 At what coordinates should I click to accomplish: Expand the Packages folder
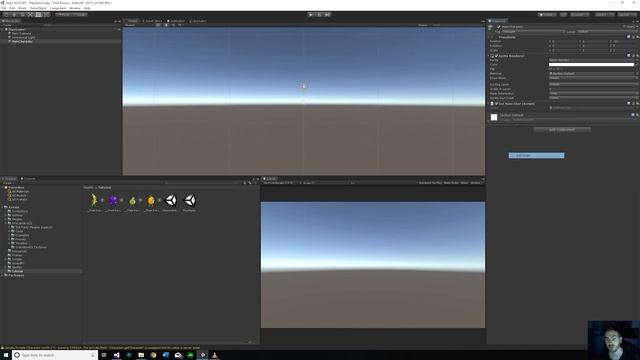tap(3, 276)
